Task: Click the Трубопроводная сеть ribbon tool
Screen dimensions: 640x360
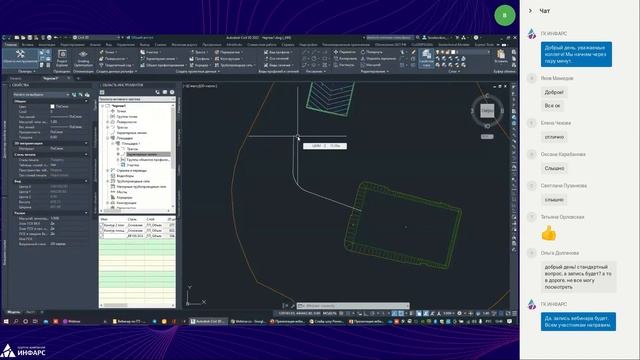Action: pyautogui.click(x=235, y=65)
